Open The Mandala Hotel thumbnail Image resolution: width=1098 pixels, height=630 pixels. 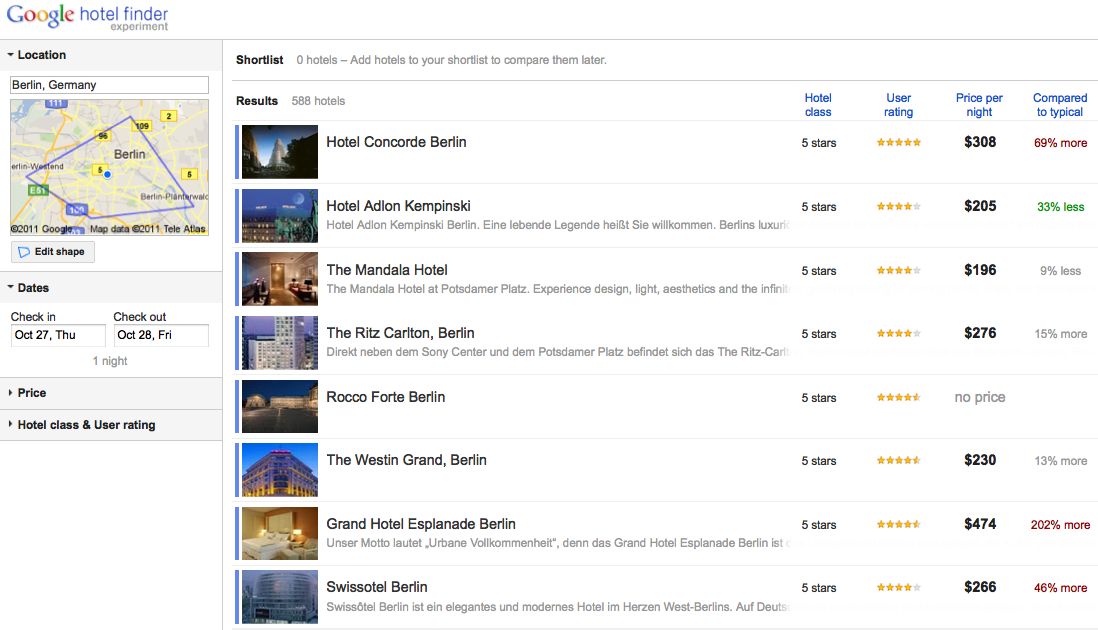pyautogui.click(x=279, y=279)
